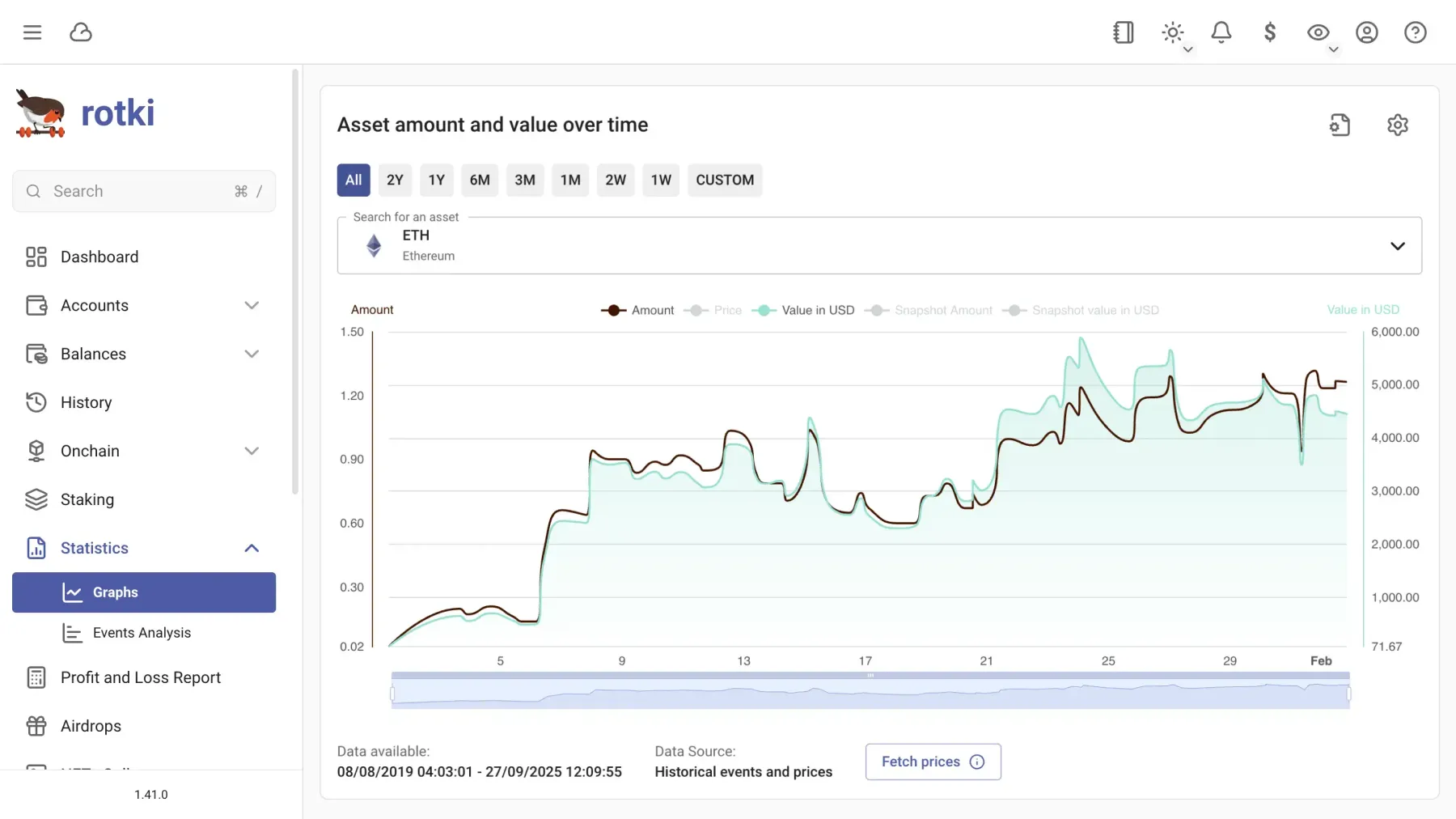Open the notes/journal icon in top bar

tap(1123, 32)
